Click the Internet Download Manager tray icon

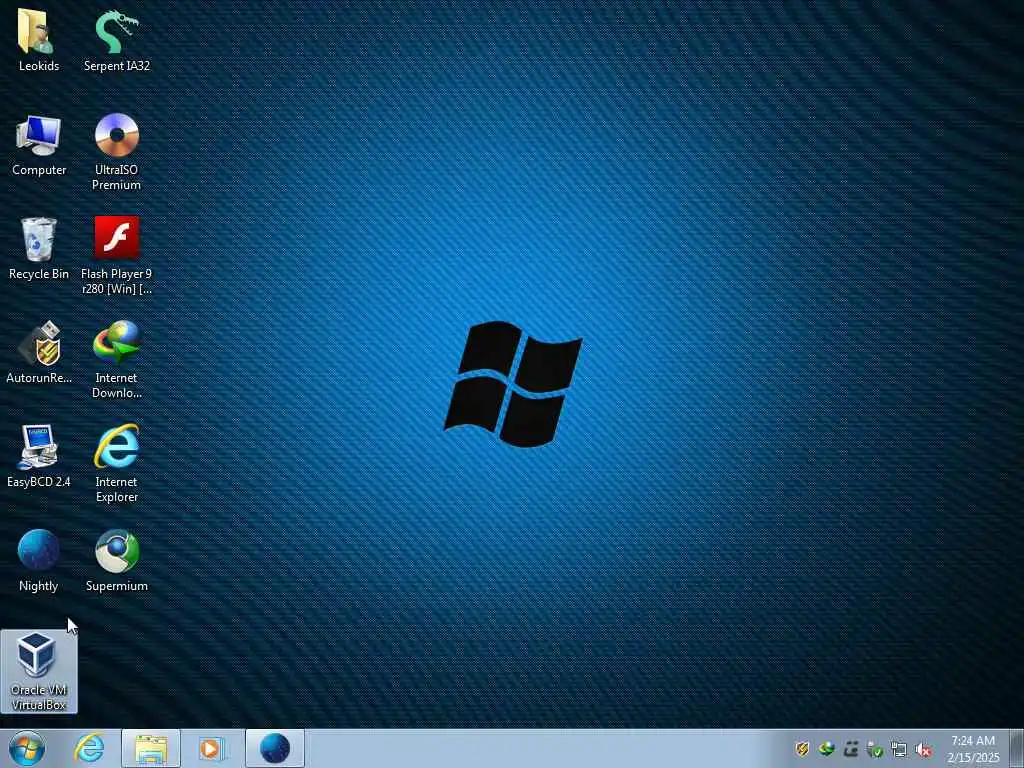point(827,749)
